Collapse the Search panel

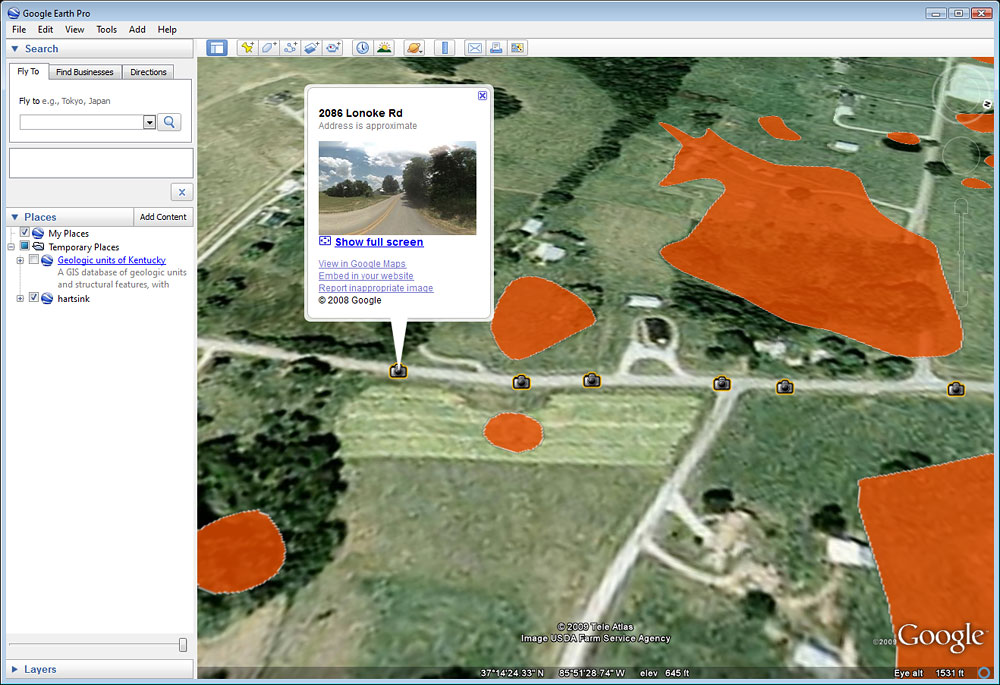15,48
